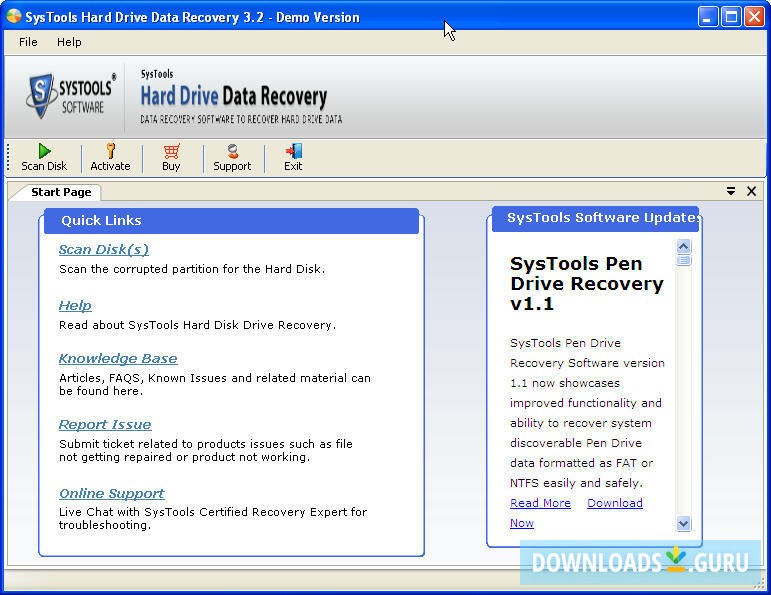Click the Activate key icon
The image size is (771, 595).
click(111, 150)
